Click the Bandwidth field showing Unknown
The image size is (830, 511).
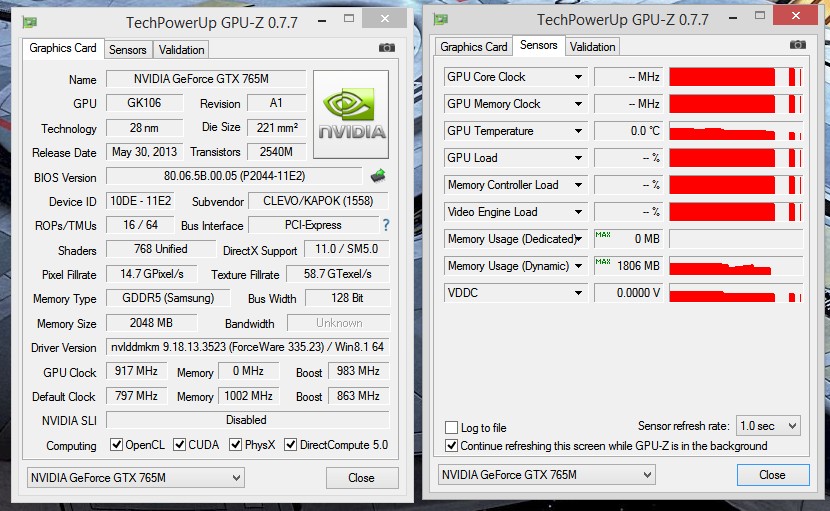[x=339, y=322]
